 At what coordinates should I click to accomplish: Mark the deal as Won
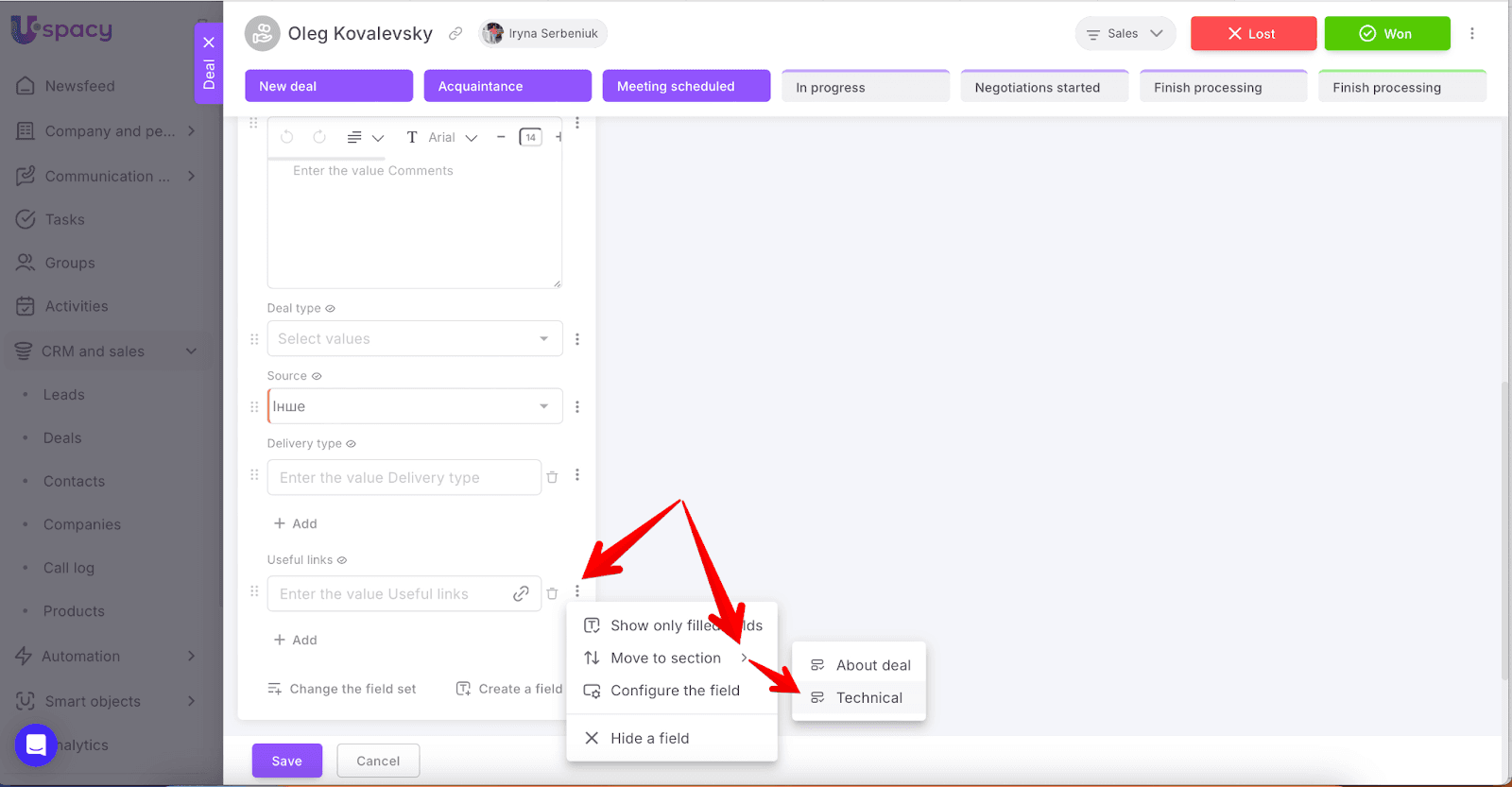1386,34
